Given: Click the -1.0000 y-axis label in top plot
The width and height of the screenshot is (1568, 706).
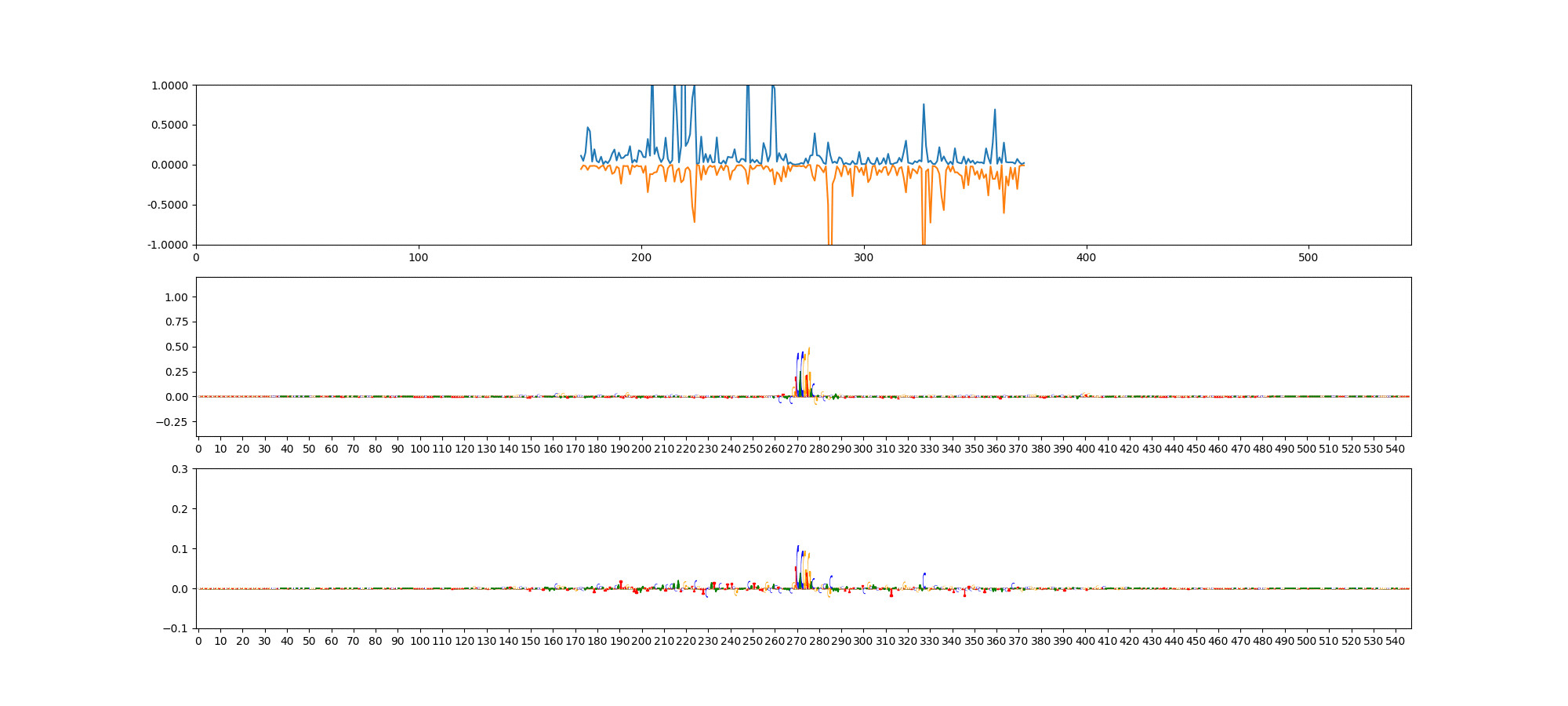Looking at the screenshot, I should tap(169, 245).
